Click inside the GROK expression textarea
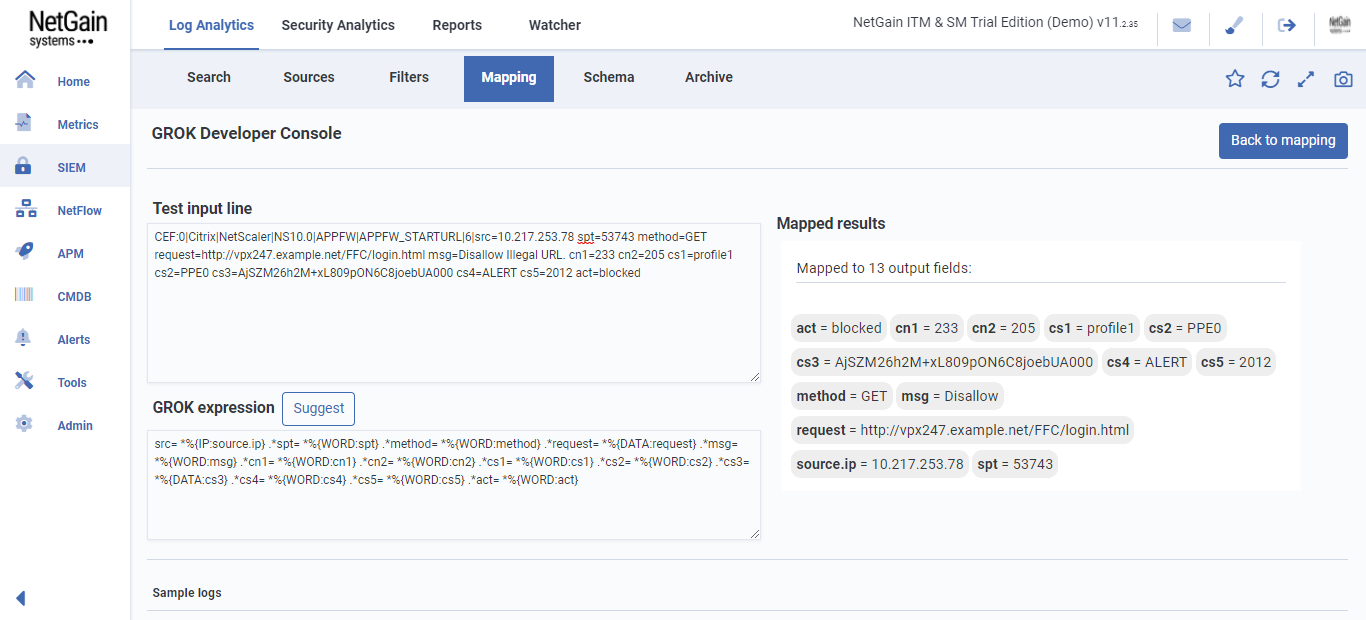 (454, 485)
